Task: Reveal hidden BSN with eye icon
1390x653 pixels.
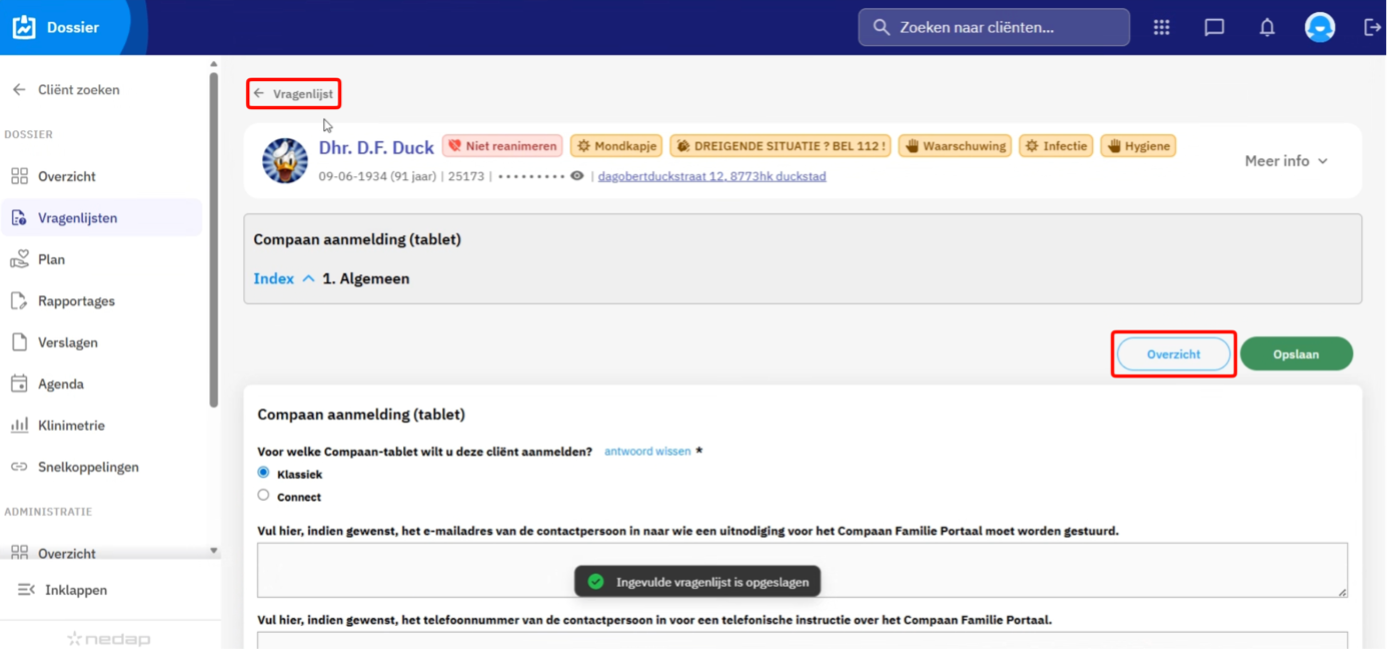Action: click(x=577, y=176)
